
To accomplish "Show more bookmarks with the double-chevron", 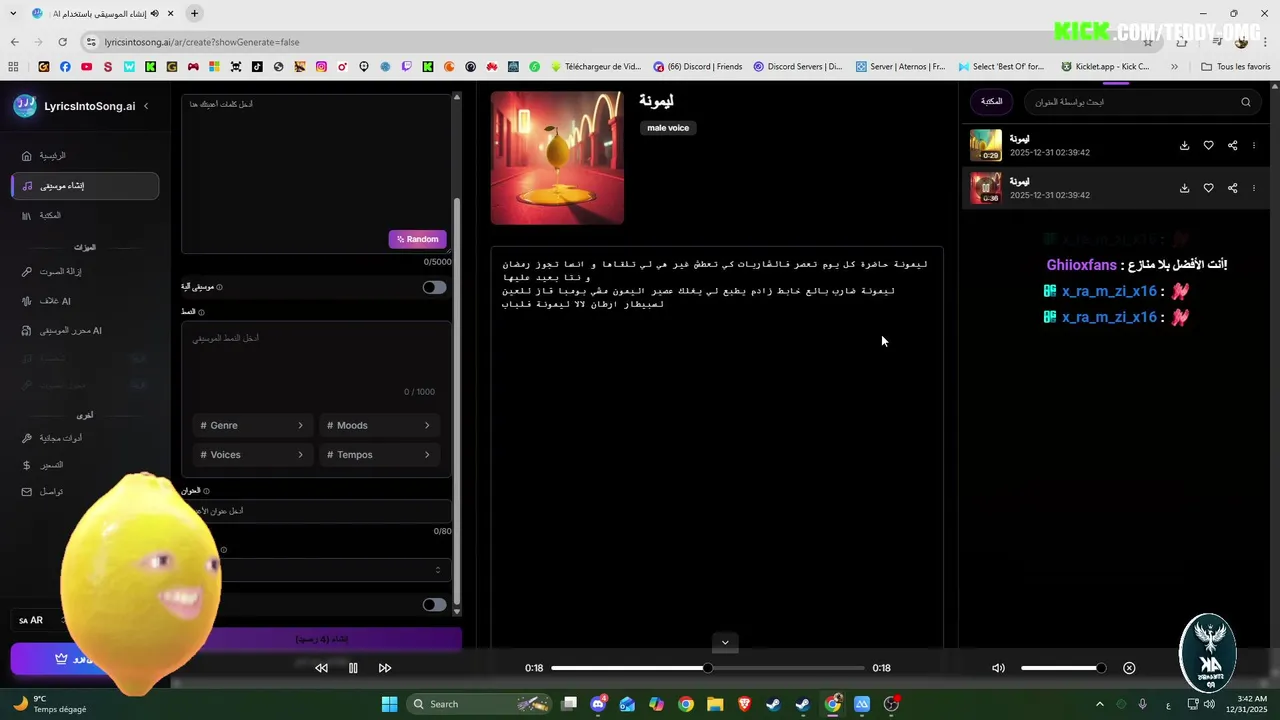I will click(x=1174, y=67).
